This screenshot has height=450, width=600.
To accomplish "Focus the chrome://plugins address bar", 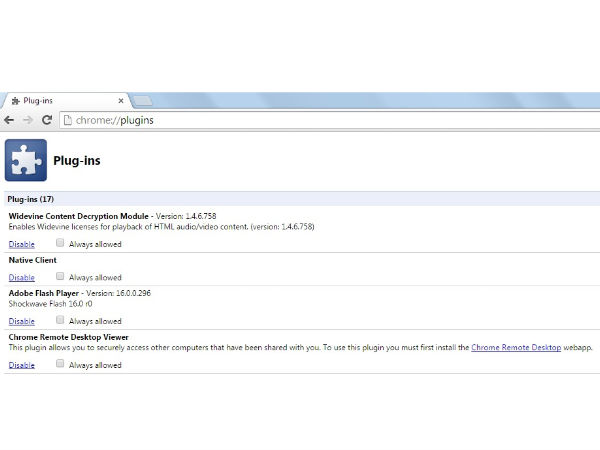I will coord(300,120).
